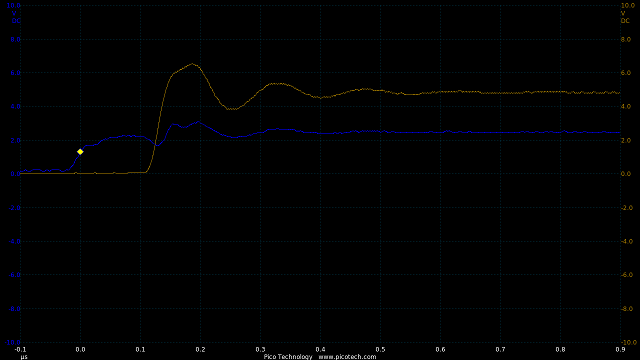This screenshot has width=640, height=360.
Task: Click the 0.5 time axis label
Action: point(380,349)
